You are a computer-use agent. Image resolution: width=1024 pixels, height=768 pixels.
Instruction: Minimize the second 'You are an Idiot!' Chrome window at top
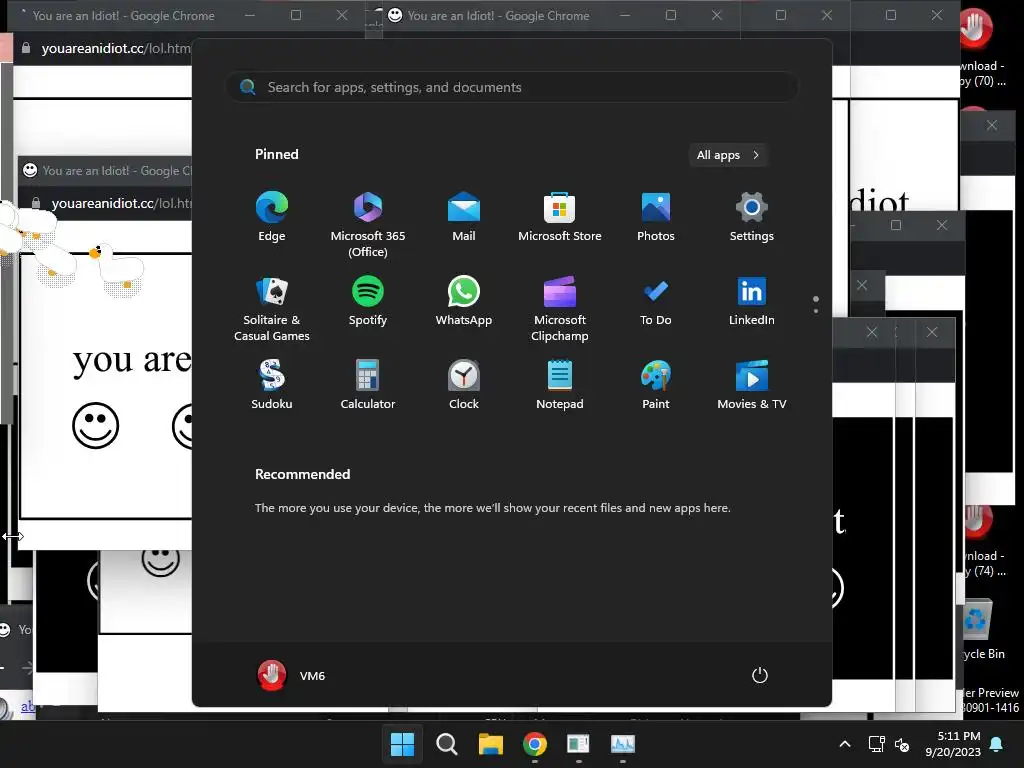[625, 15]
